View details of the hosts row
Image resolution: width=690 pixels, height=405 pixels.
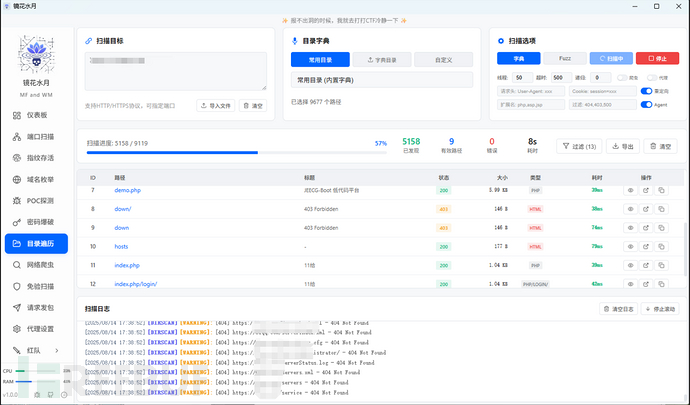(x=630, y=247)
